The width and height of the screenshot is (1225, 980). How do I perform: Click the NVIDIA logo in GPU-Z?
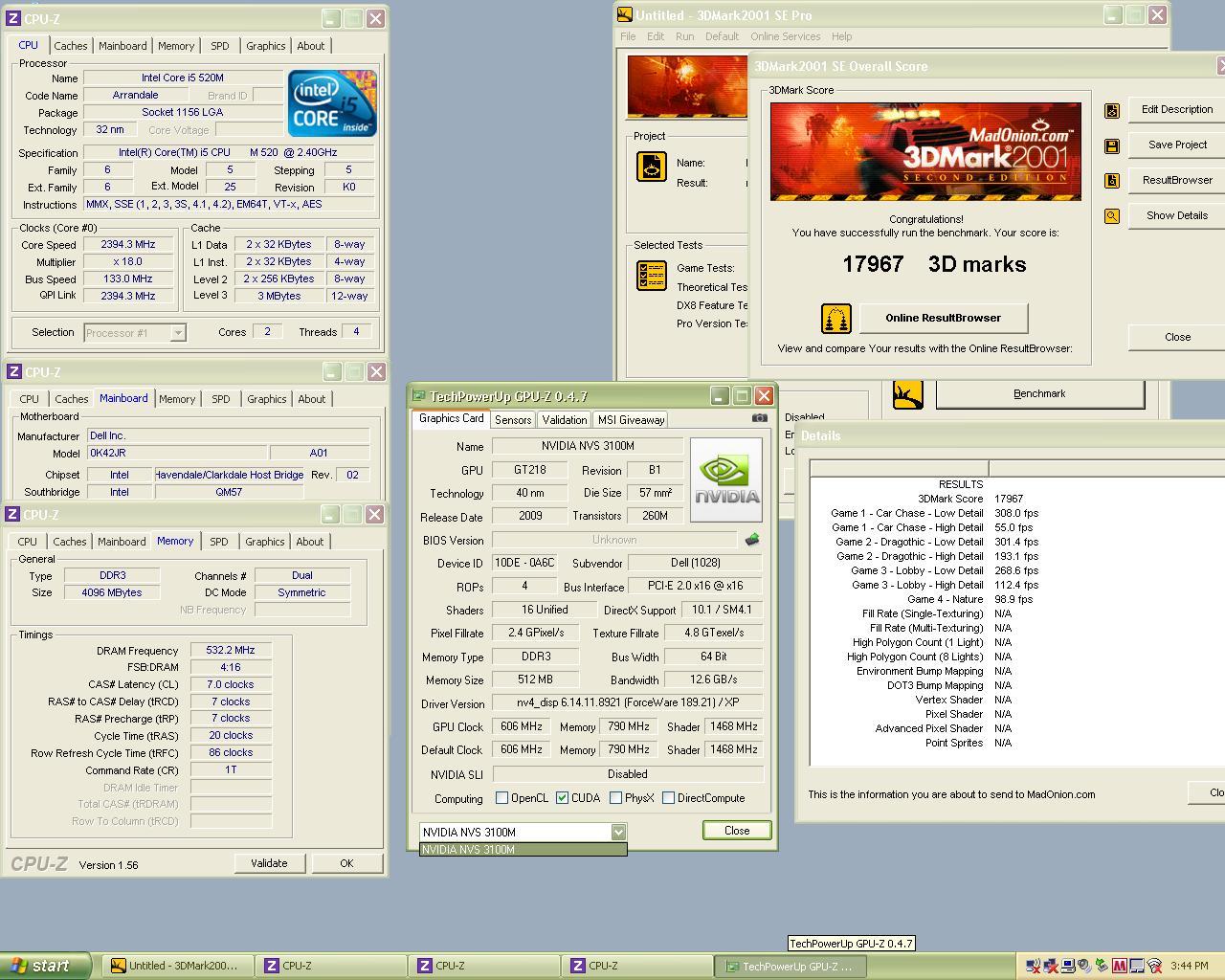pyautogui.click(x=726, y=479)
